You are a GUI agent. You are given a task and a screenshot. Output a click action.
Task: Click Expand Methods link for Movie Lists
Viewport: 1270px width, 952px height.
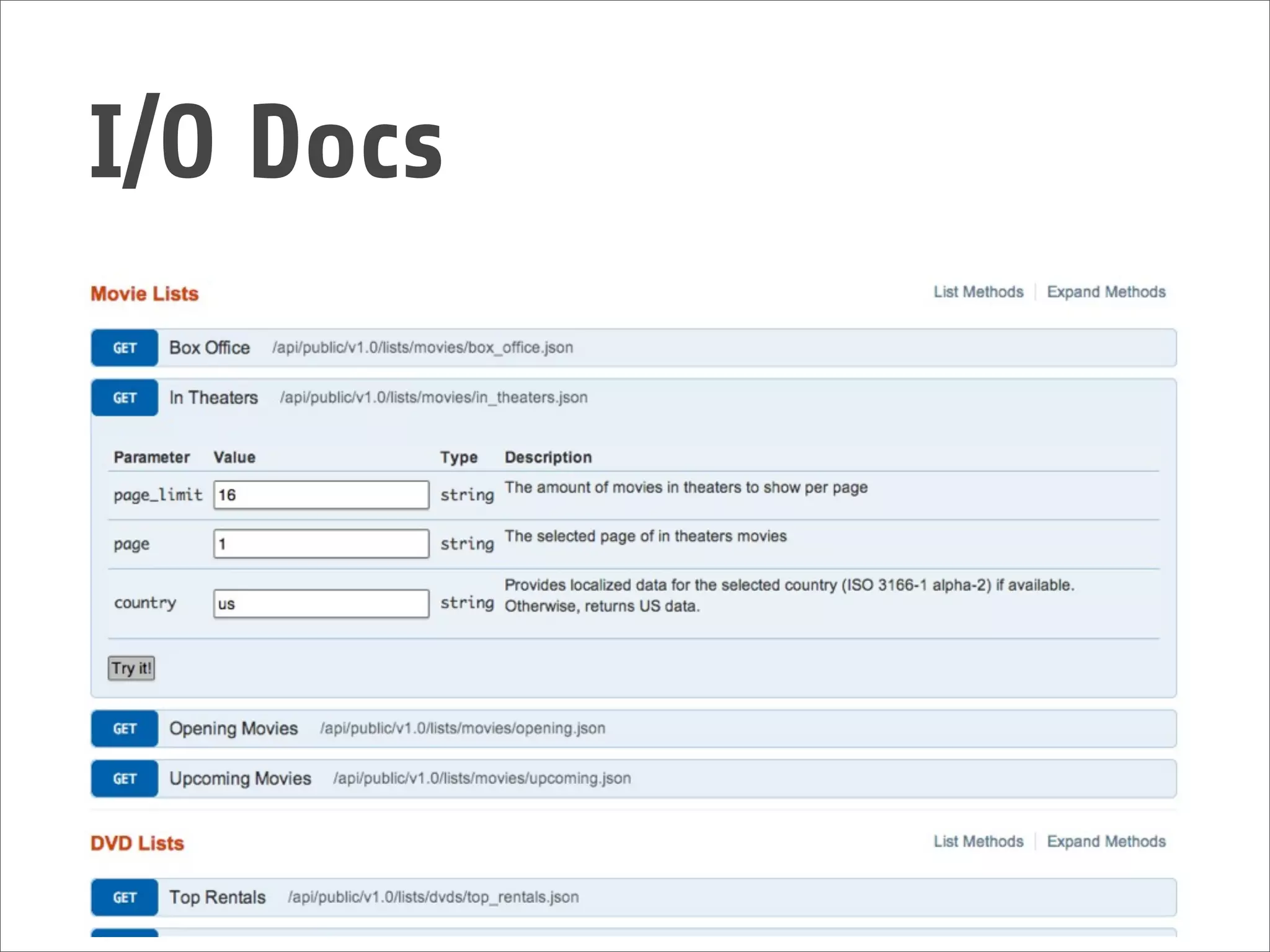coord(1106,292)
